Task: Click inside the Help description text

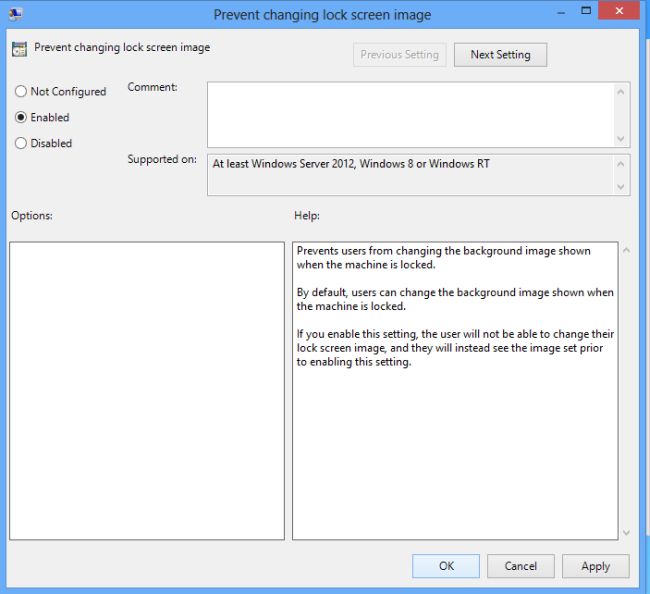Action: click(x=455, y=307)
